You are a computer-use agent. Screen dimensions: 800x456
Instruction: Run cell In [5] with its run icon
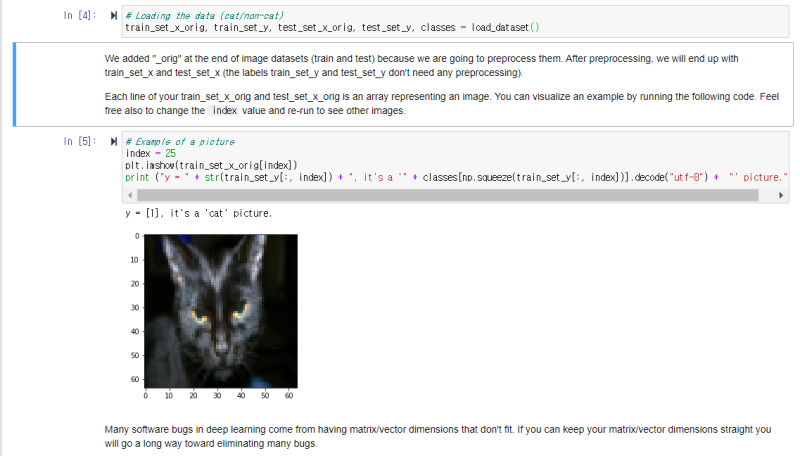pos(114,141)
